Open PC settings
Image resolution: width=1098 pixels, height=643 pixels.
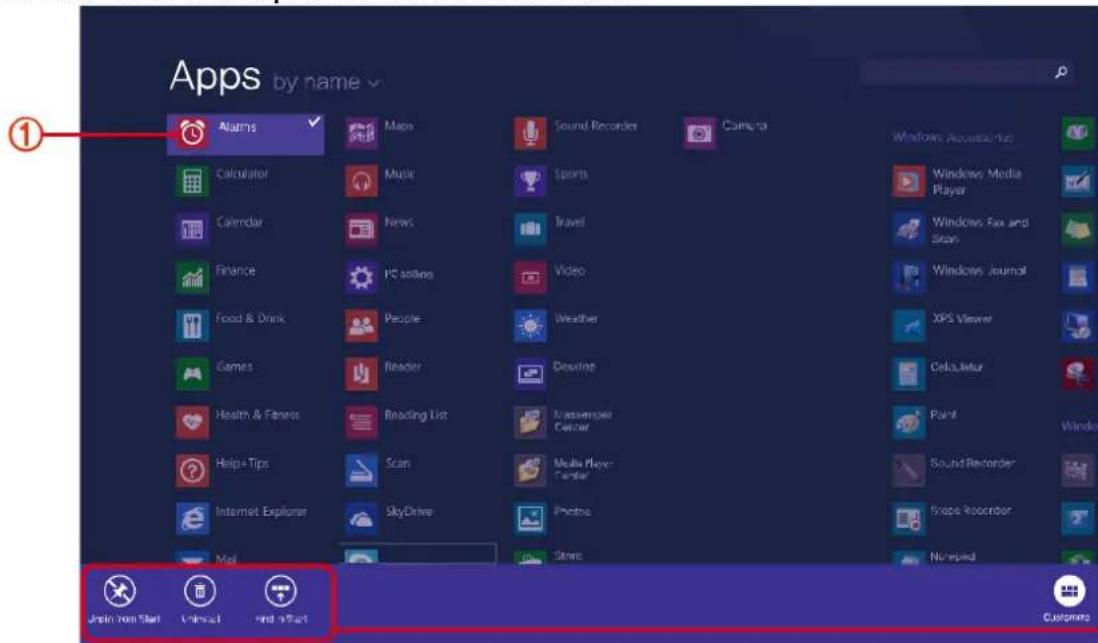(389, 277)
